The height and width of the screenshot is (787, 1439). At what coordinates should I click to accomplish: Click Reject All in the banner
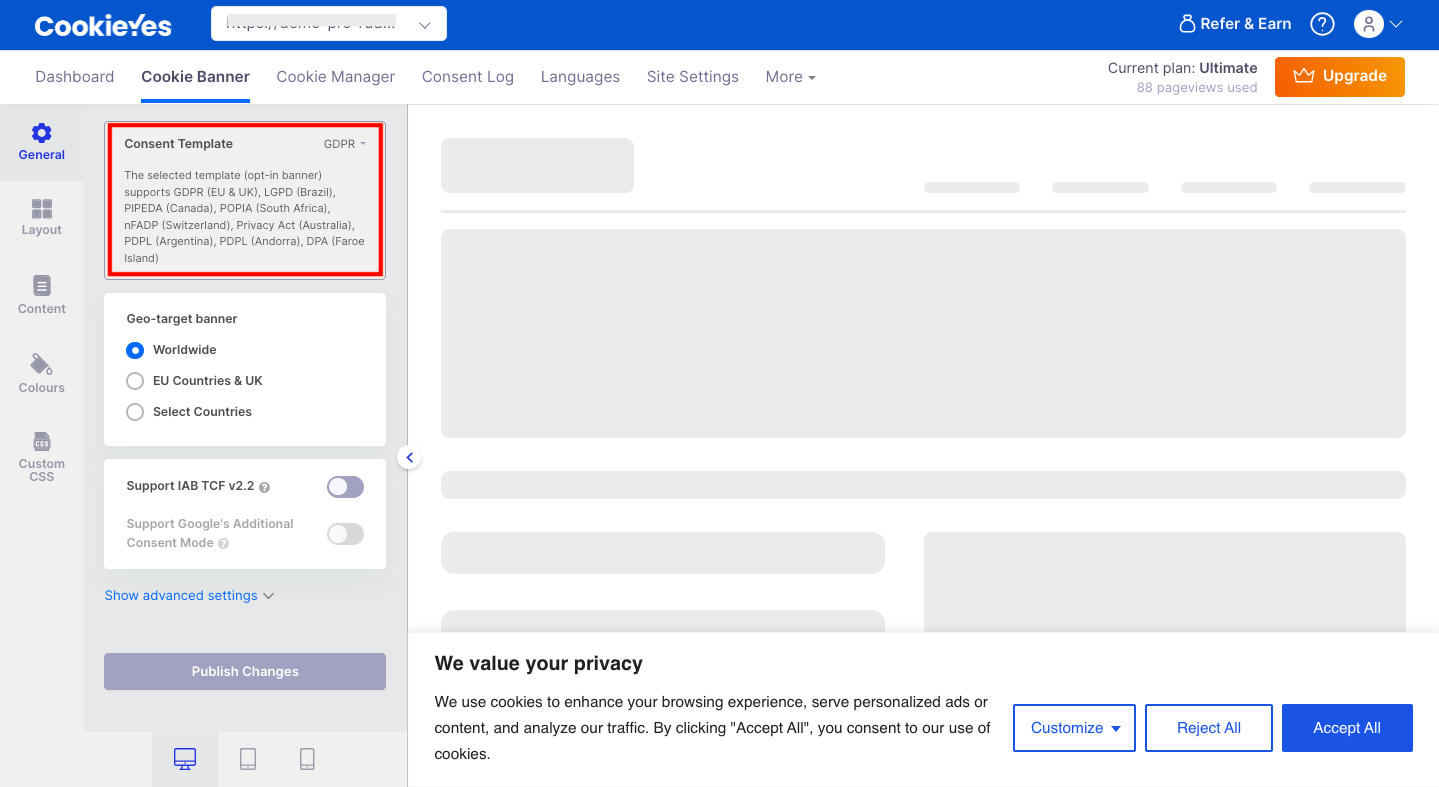pyautogui.click(x=1209, y=728)
